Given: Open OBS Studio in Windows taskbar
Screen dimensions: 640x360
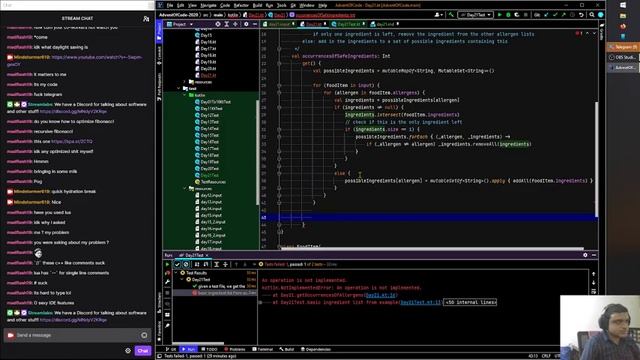Looking at the screenshot, I should pyautogui.click(x=622, y=58).
